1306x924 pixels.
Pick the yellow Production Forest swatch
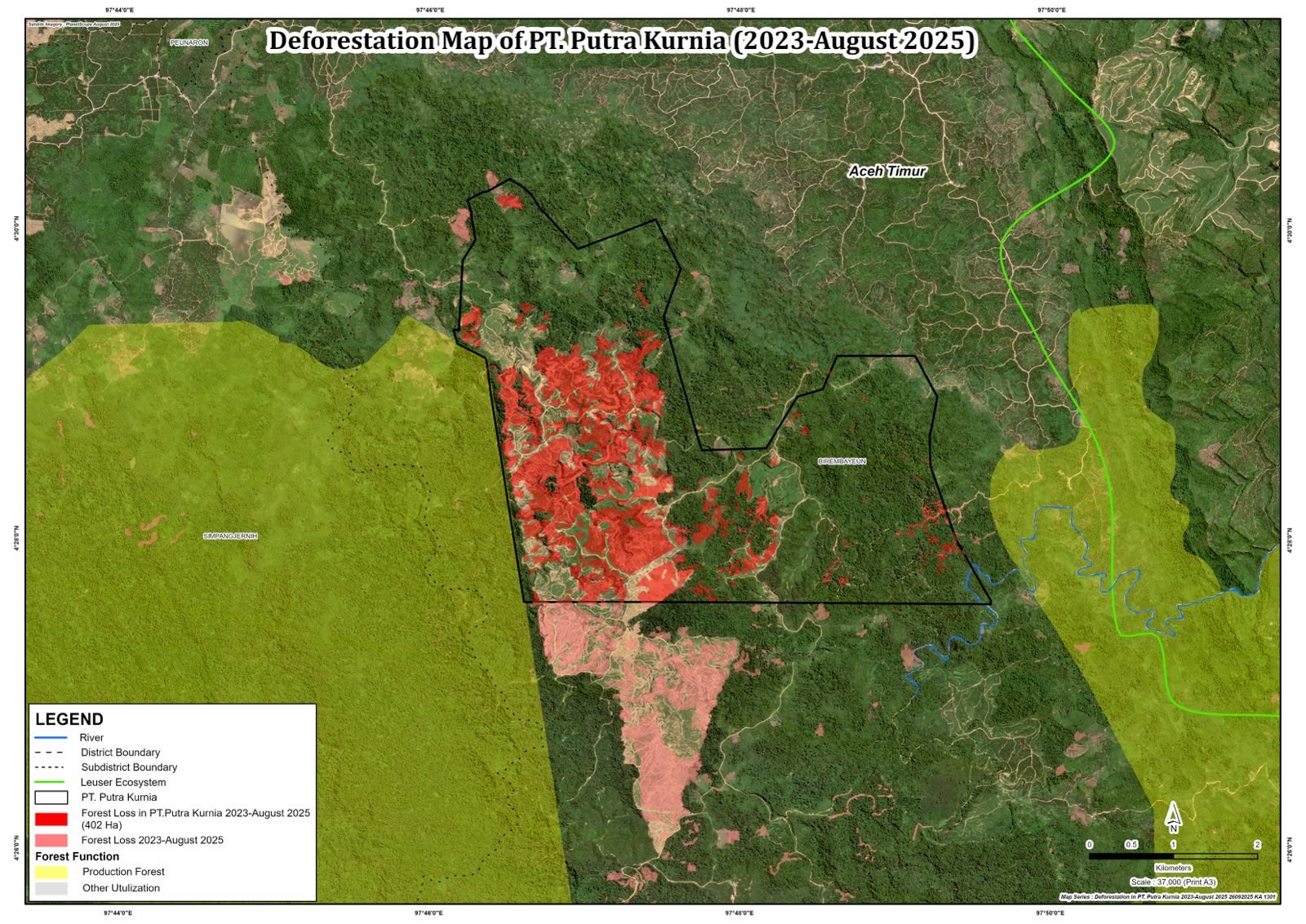tap(51, 872)
